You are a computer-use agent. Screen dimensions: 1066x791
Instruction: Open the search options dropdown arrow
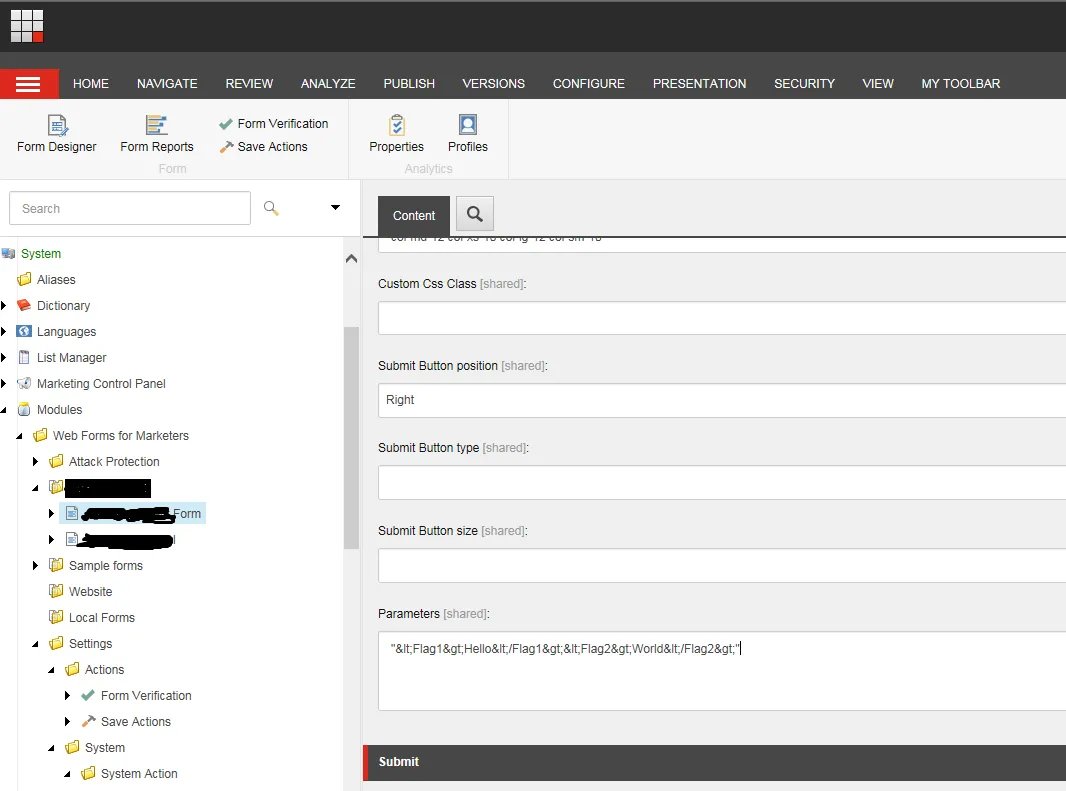point(335,207)
